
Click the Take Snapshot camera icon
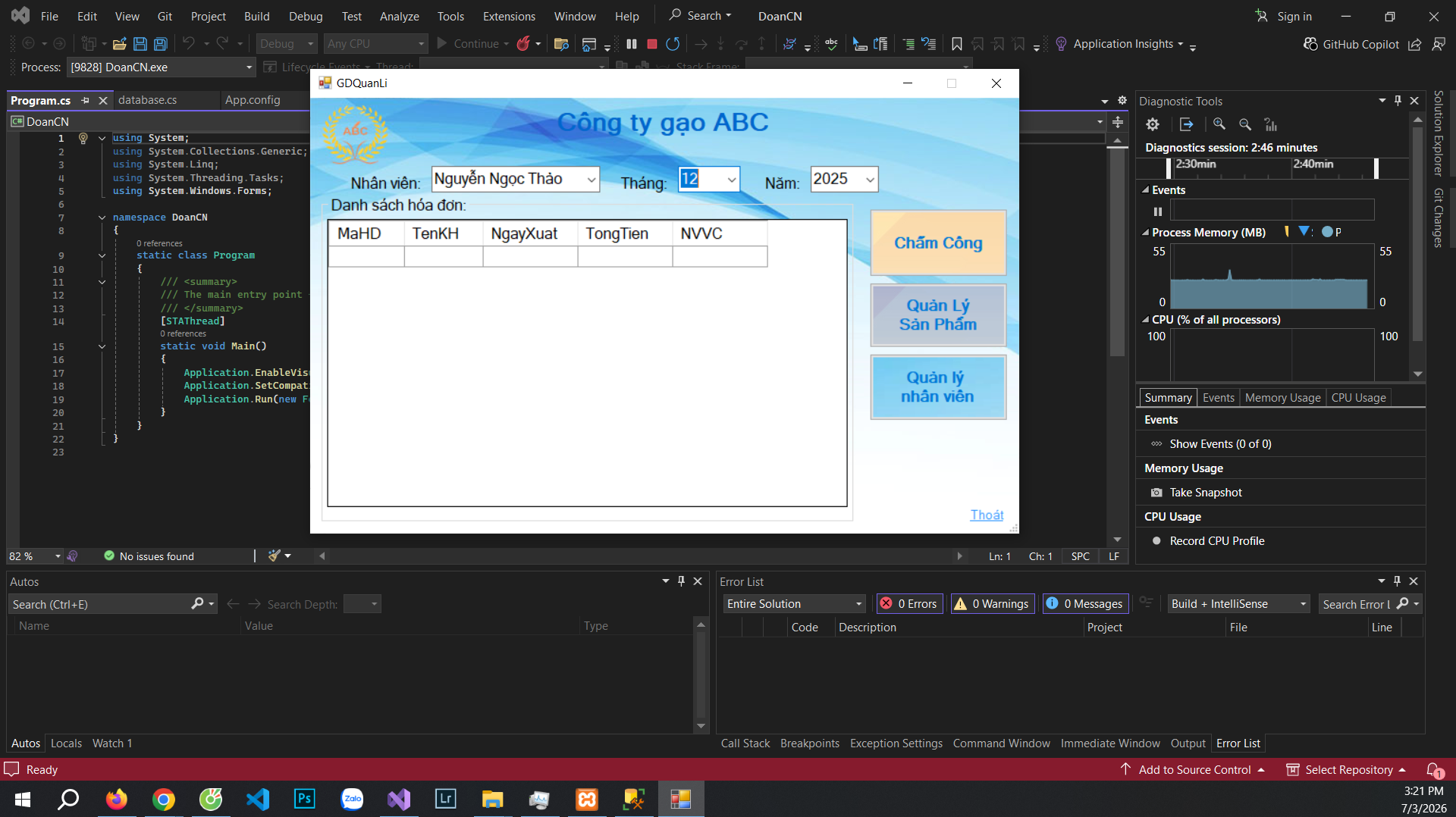click(1156, 493)
